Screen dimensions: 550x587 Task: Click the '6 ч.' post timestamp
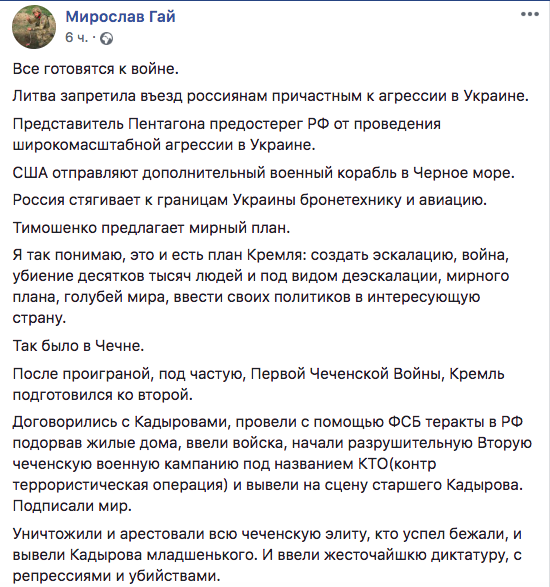click(77, 37)
